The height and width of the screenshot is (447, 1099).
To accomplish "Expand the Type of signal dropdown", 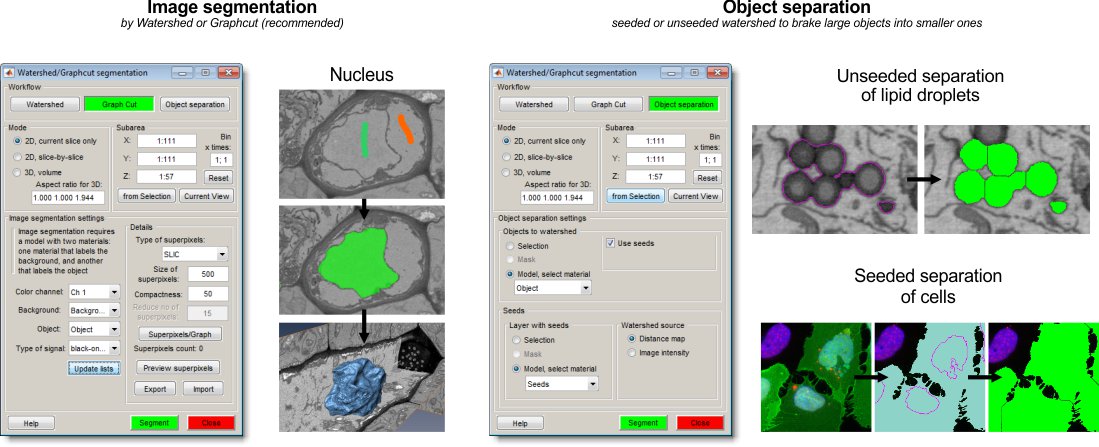I will [93, 347].
